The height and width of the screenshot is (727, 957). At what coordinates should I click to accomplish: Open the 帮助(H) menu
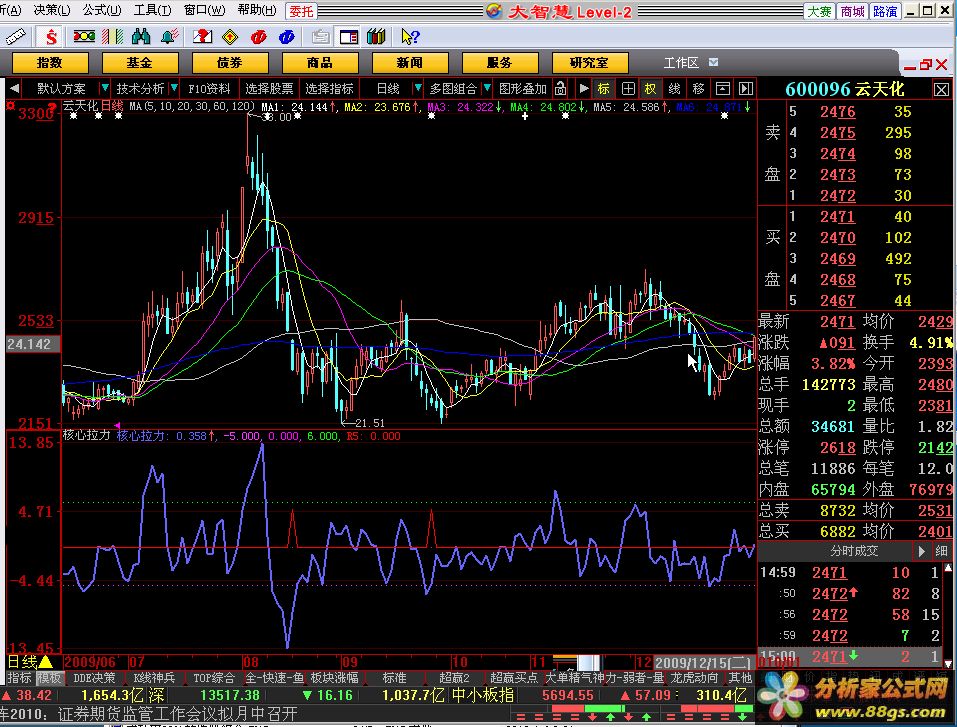[x=257, y=10]
